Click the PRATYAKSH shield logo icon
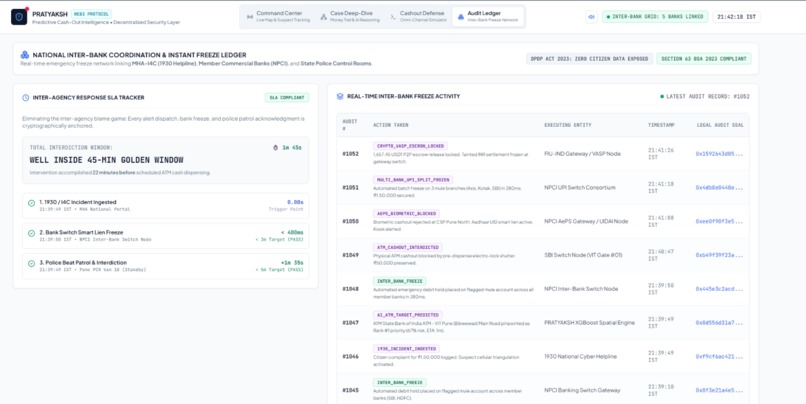This screenshot has height=404, width=806. tap(19, 17)
